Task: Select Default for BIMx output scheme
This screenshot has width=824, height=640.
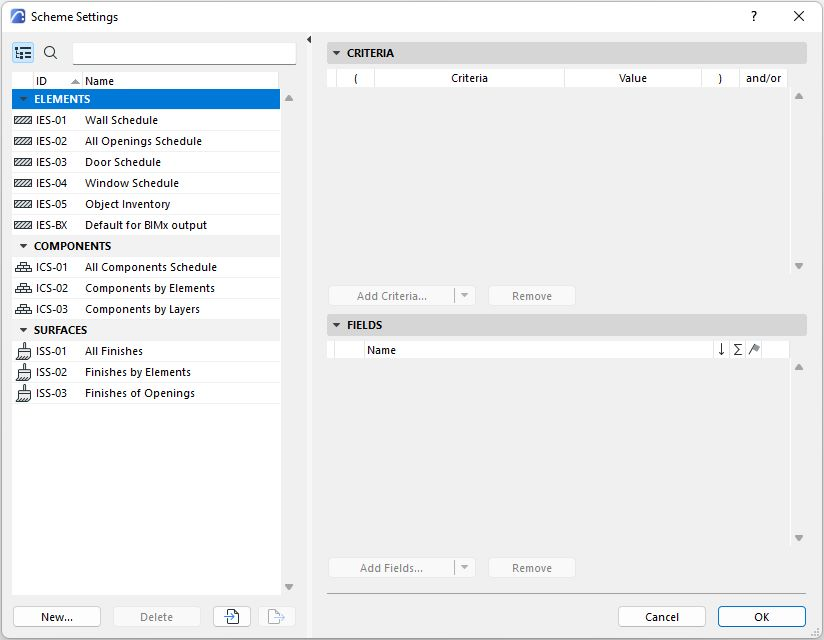Action: (146, 225)
